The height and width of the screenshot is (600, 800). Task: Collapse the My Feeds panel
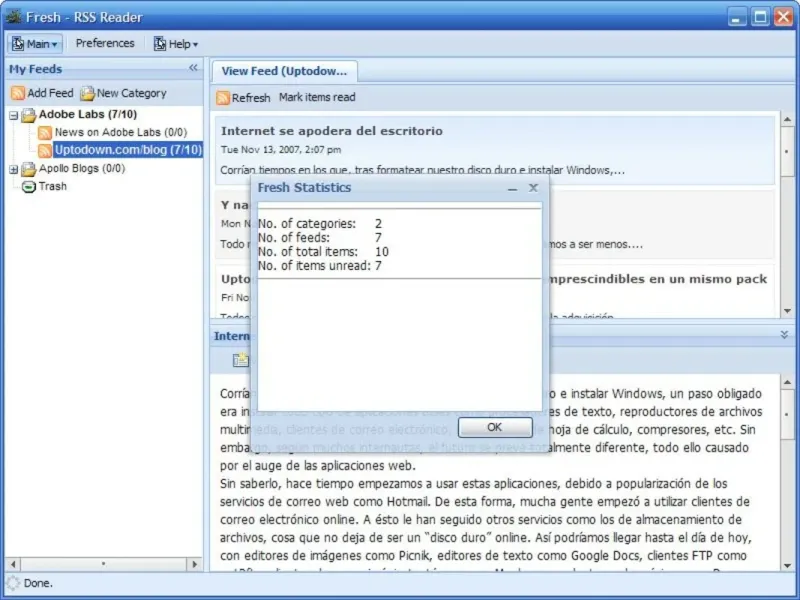pos(193,68)
